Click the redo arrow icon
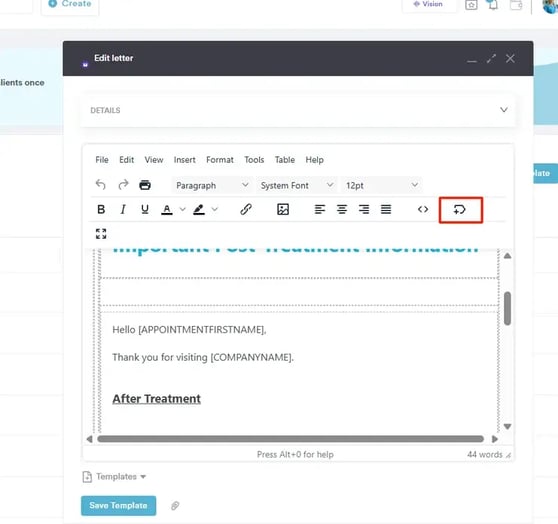This screenshot has width=558, height=524. tap(123, 185)
